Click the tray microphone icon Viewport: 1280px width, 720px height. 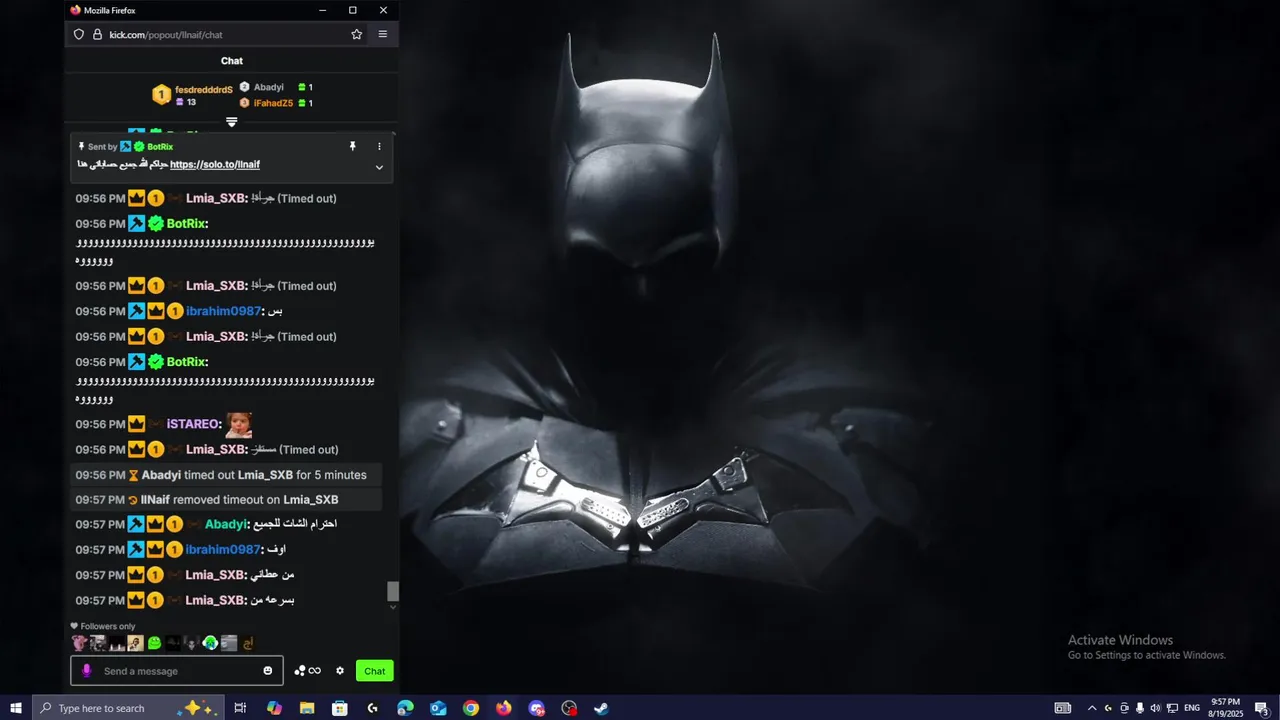tap(1140, 708)
